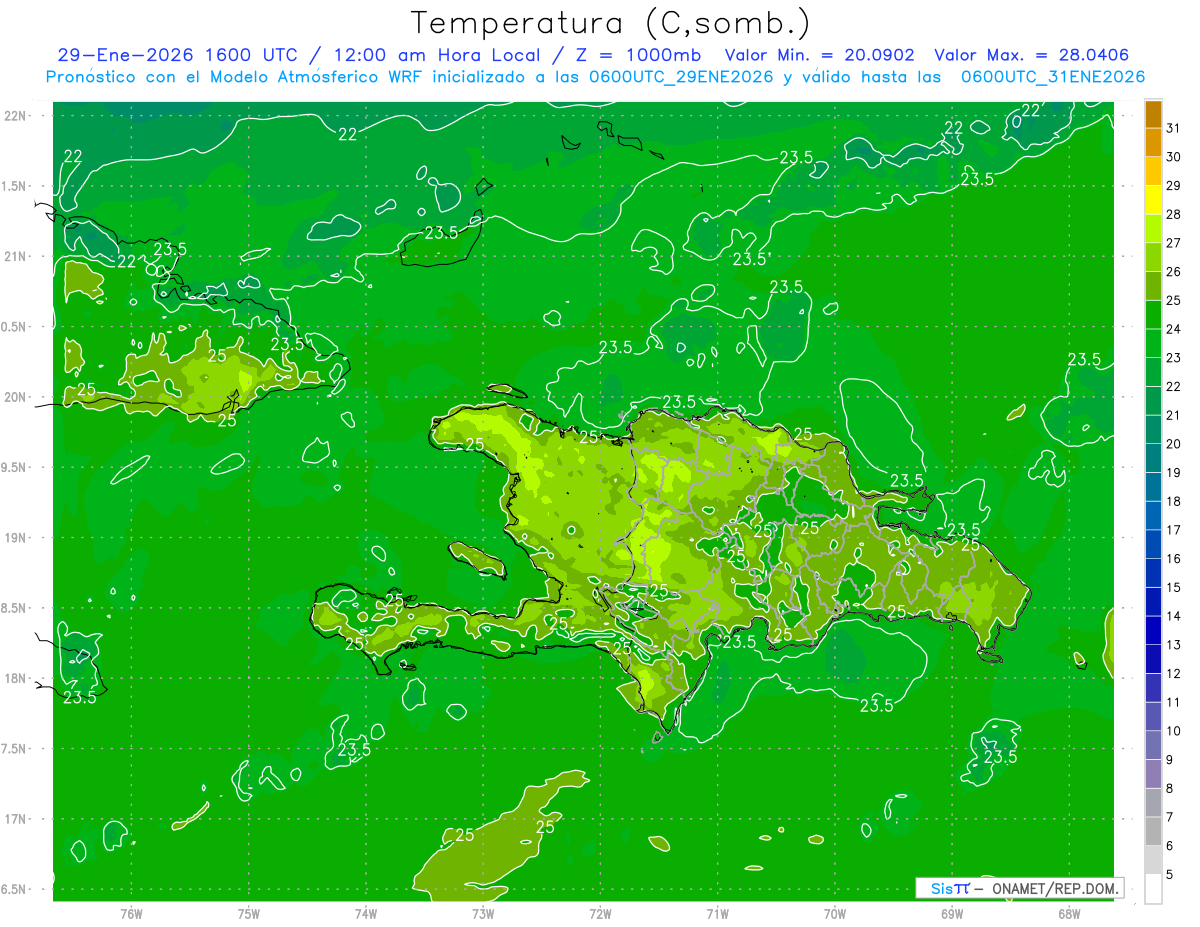Screen dimensions: 1200x927
Task: Click the '20N' latitude axis label
Action: (x=15, y=397)
